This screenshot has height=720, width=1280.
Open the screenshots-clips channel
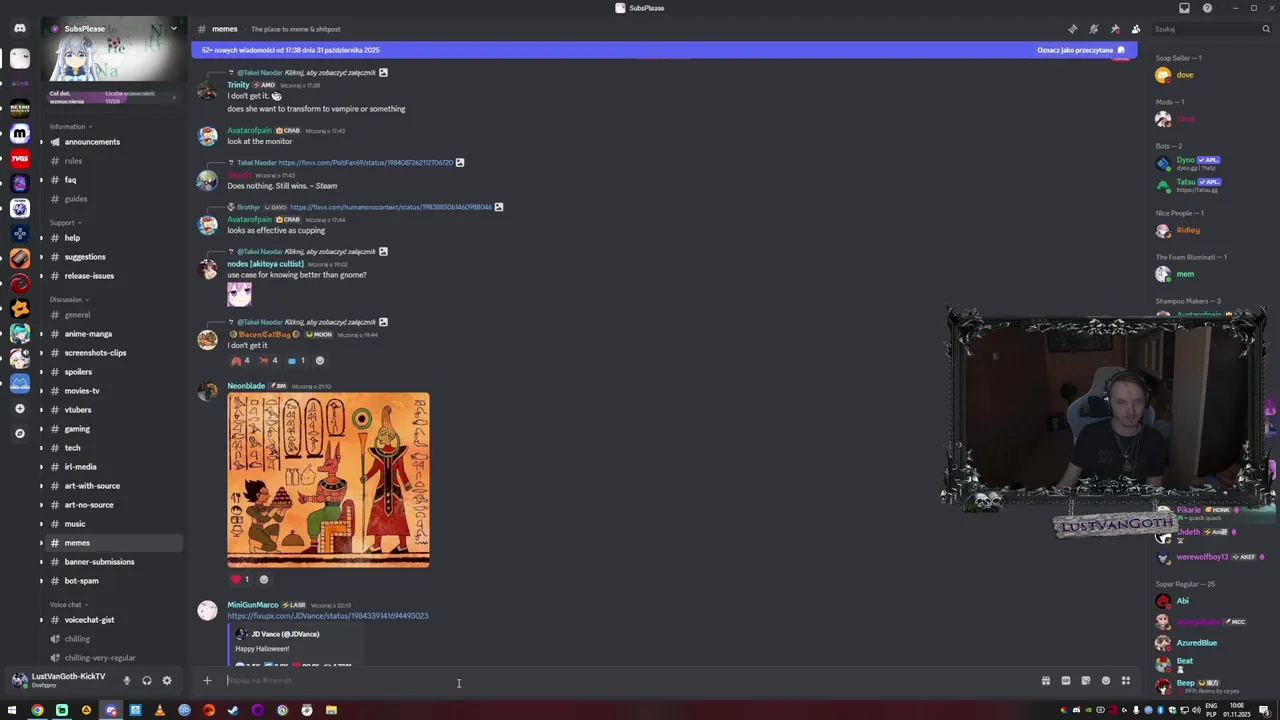111,353
